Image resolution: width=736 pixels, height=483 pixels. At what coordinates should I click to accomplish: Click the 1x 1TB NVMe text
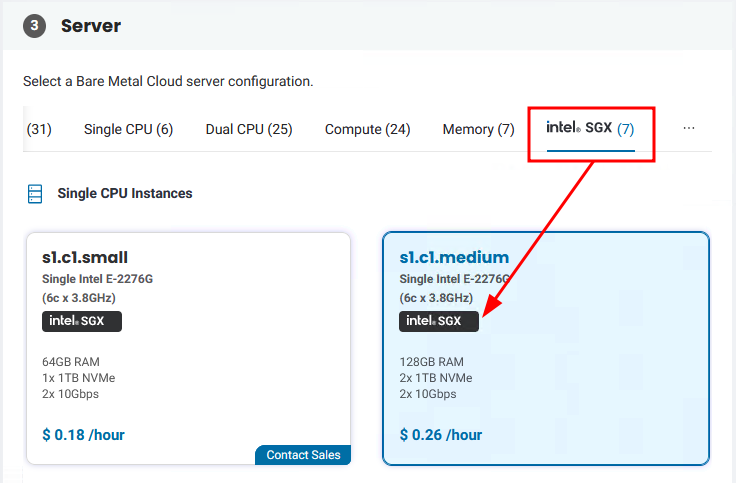(x=78, y=378)
